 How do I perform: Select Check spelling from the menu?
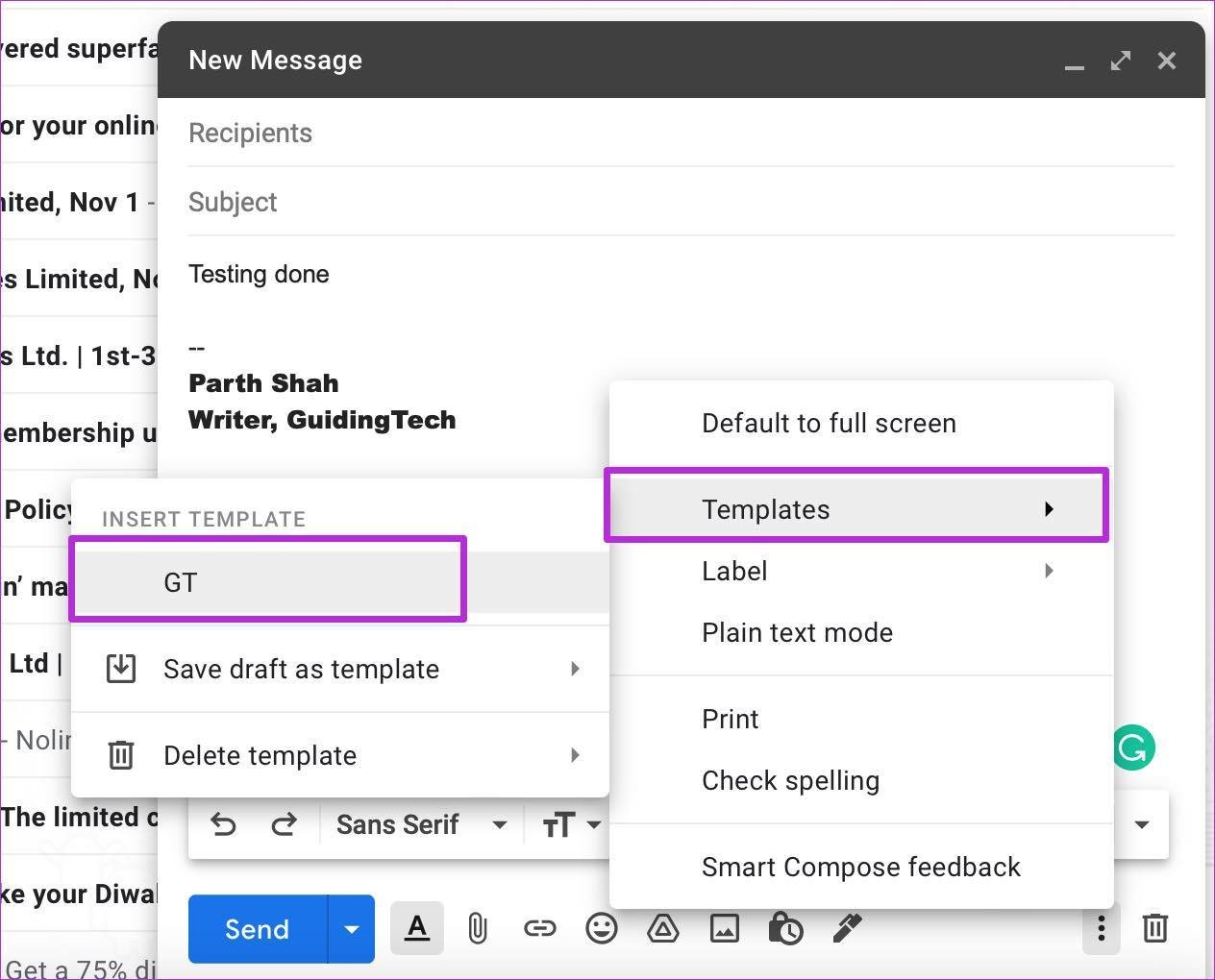pyautogui.click(x=790, y=780)
